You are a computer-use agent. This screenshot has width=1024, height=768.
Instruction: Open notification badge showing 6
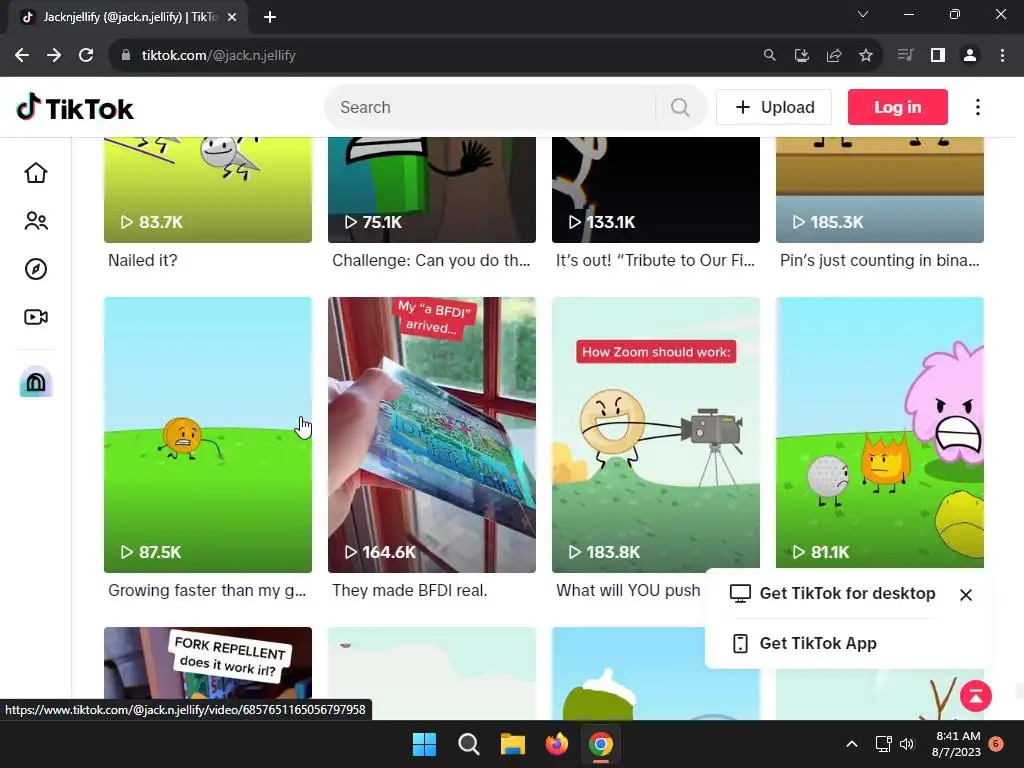click(996, 744)
